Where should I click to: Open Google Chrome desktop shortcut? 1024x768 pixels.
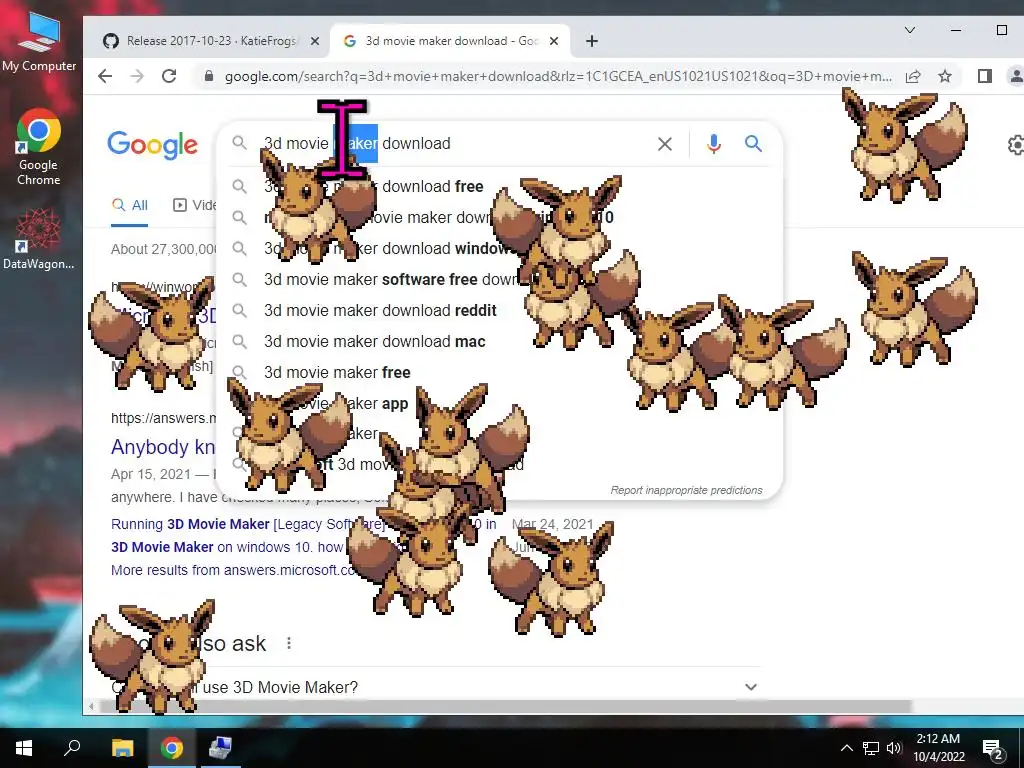click(39, 147)
